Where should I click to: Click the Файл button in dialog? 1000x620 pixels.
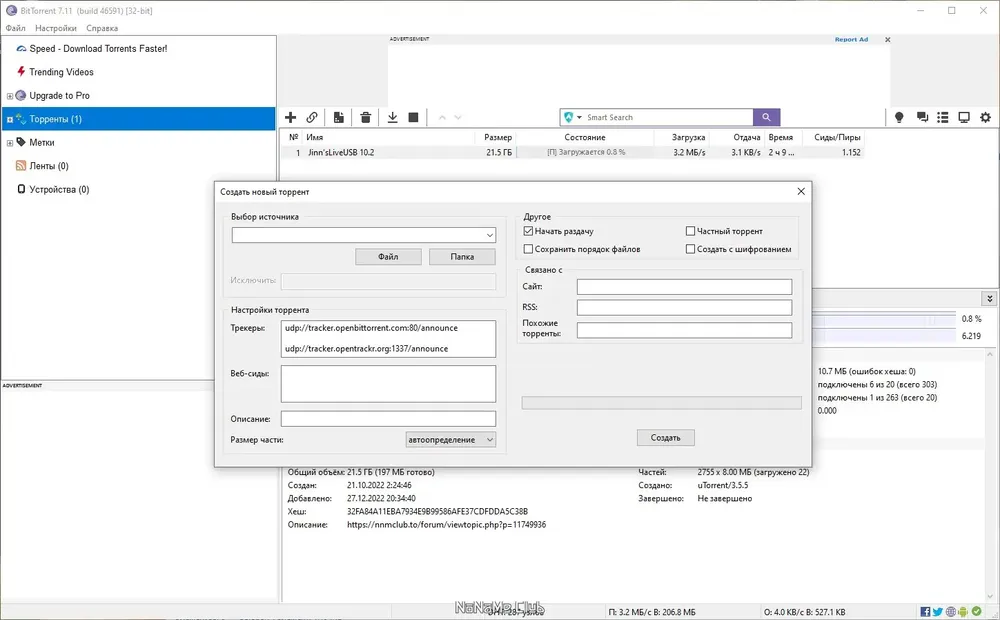click(x=388, y=256)
